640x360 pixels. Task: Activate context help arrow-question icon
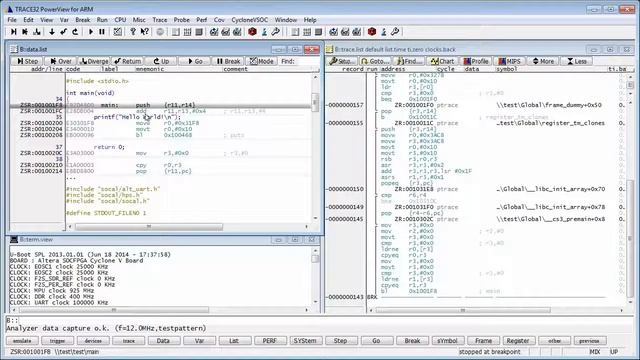tap(144, 32)
